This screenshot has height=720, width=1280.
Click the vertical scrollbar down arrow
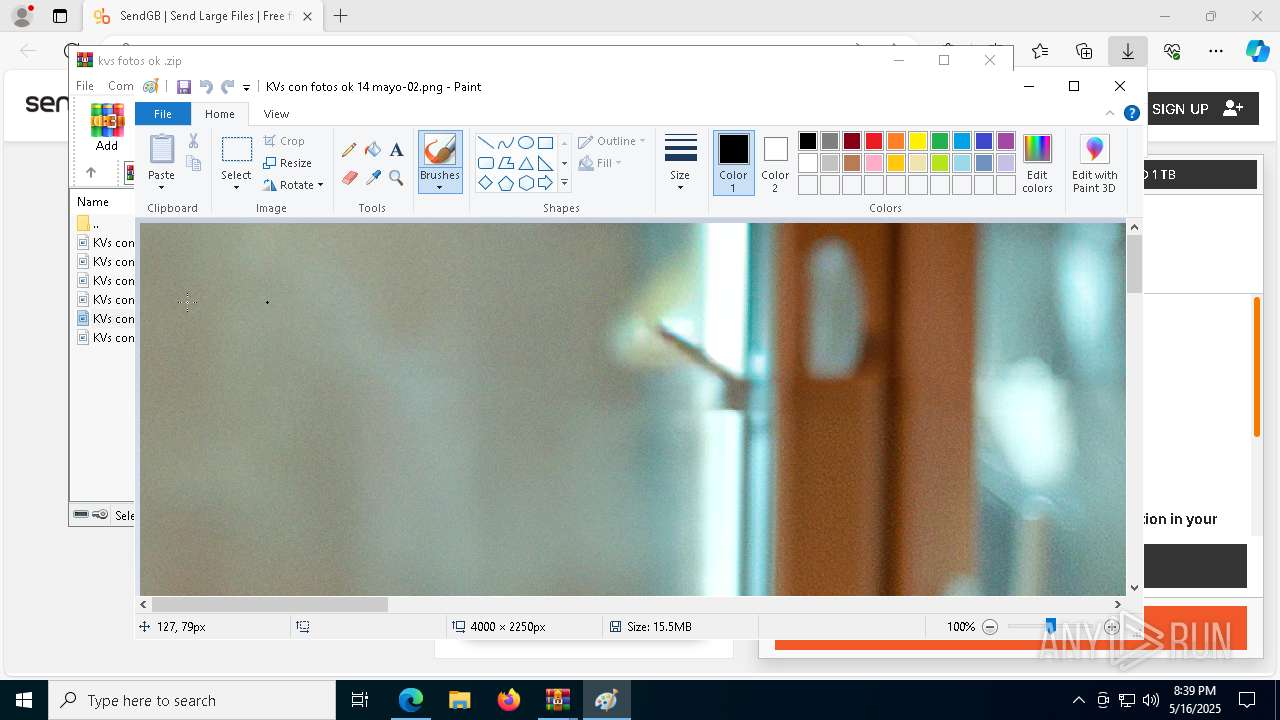[x=1134, y=588]
